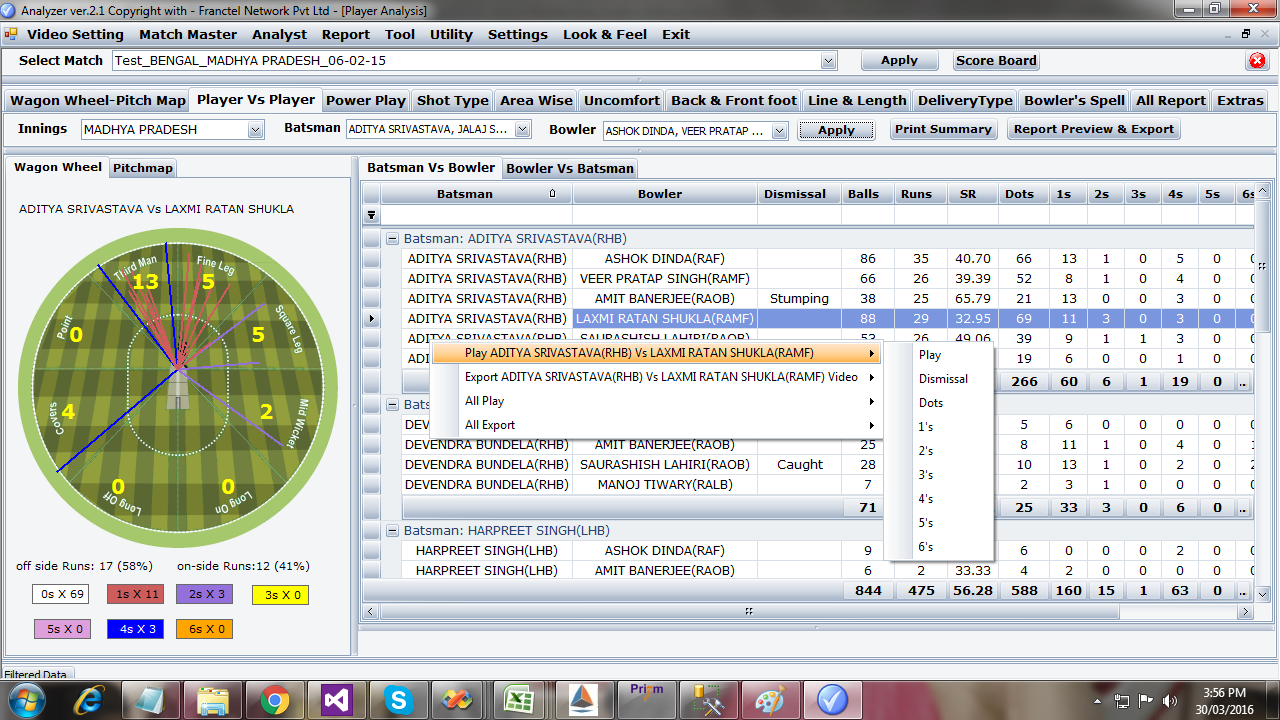This screenshot has height=720, width=1280.
Task: Open the Prism app in the taskbar
Action: [x=647, y=700]
